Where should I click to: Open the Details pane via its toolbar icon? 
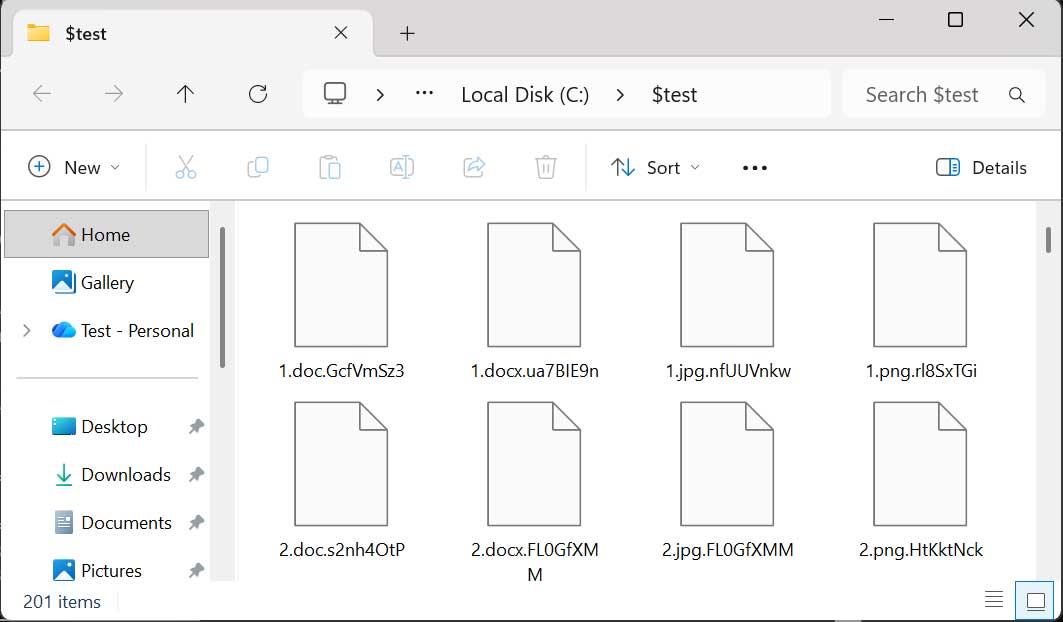[981, 167]
